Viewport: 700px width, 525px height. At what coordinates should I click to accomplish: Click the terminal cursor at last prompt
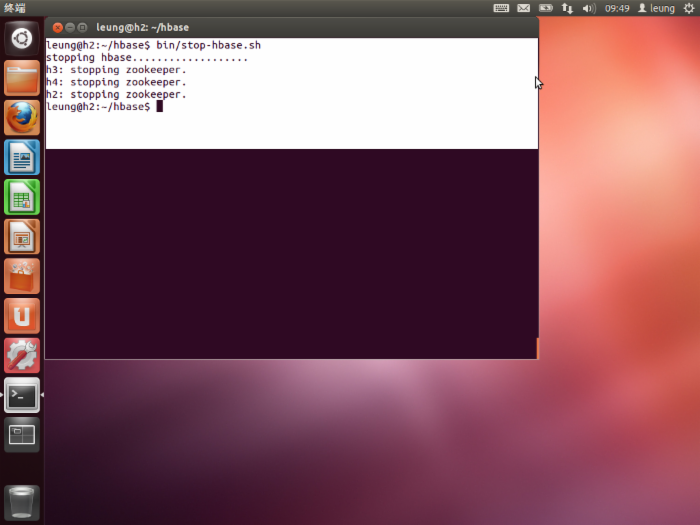coord(160,107)
